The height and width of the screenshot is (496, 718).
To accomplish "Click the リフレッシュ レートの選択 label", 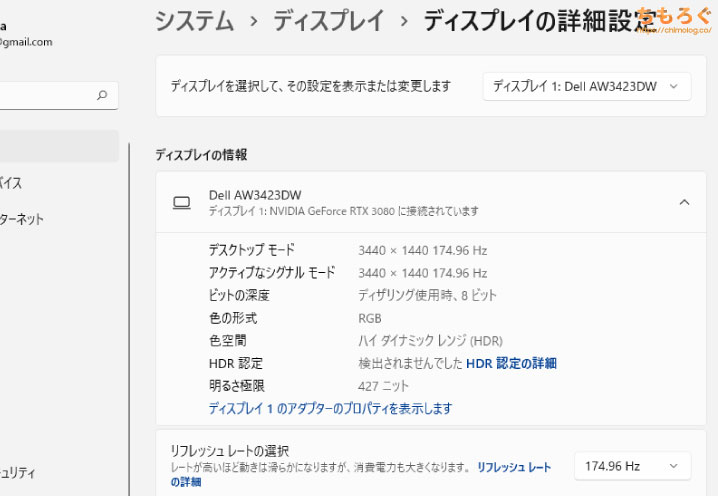I will click(x=229, y=451).
